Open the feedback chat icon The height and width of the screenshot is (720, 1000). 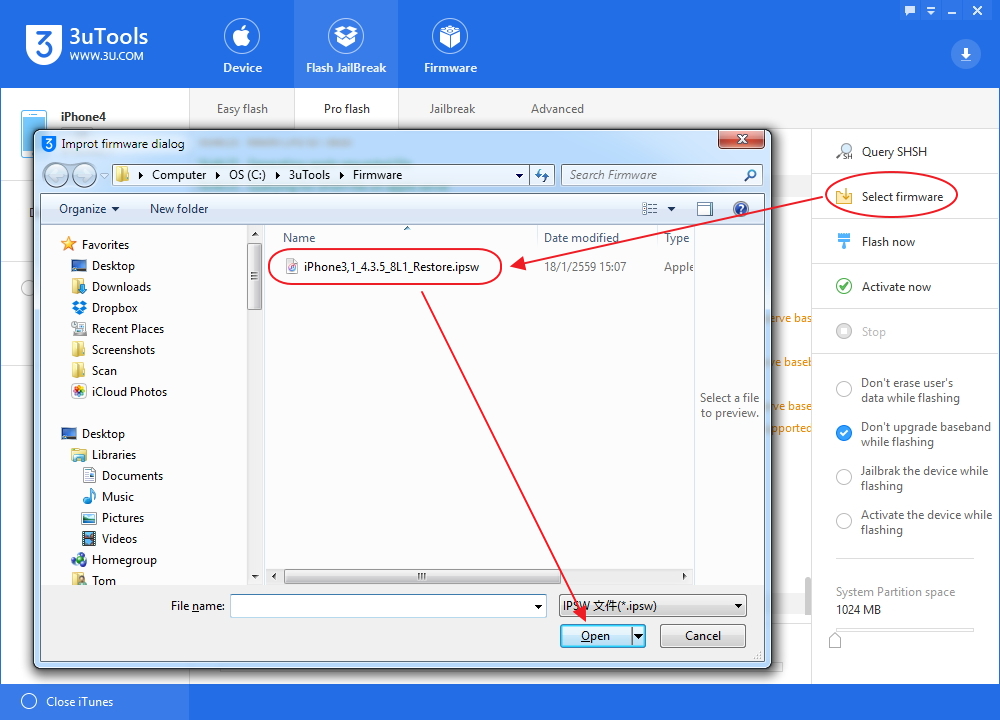click(910, 11)
